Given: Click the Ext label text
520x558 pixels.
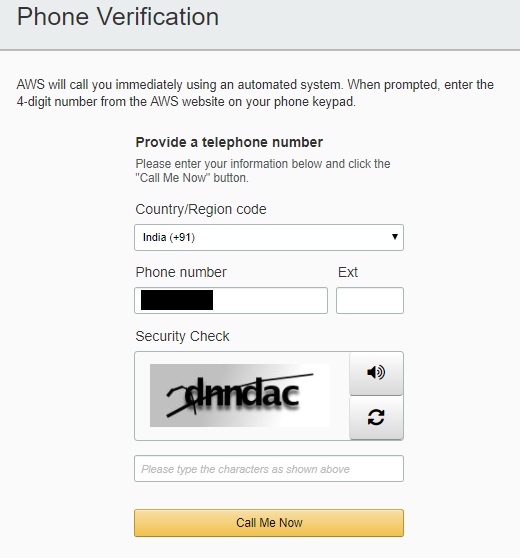Looking at the screenshot, I should coord(348,272).
